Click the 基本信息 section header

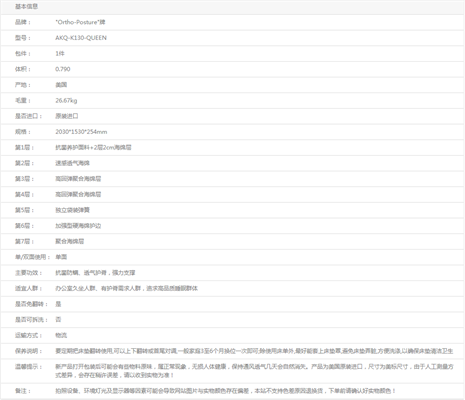pyautogui.click(x=26, y=6)
